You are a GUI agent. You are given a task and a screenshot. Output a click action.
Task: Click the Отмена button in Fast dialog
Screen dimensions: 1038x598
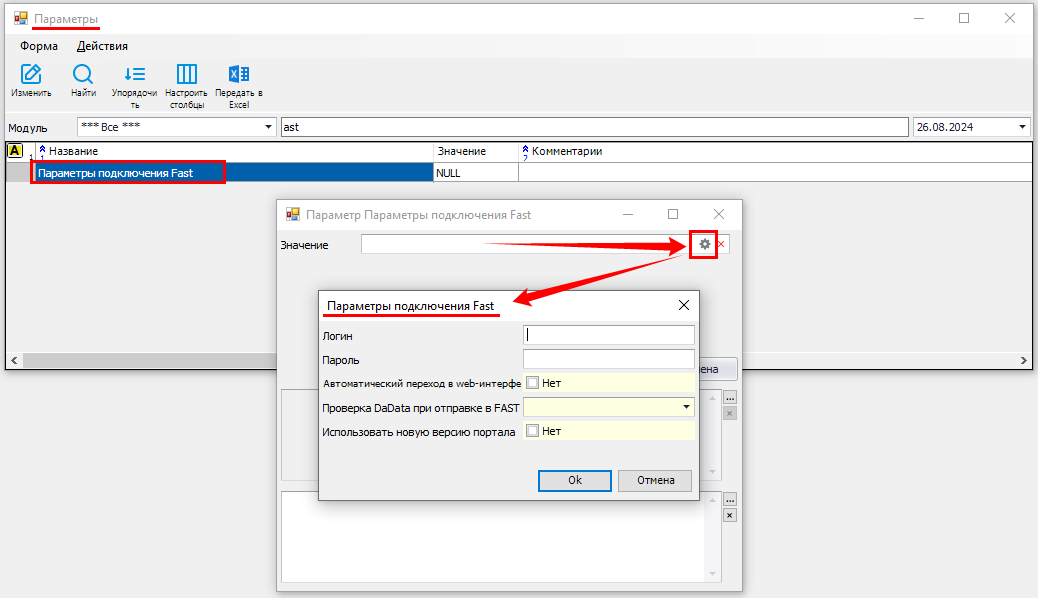click(x=654, y=480)
